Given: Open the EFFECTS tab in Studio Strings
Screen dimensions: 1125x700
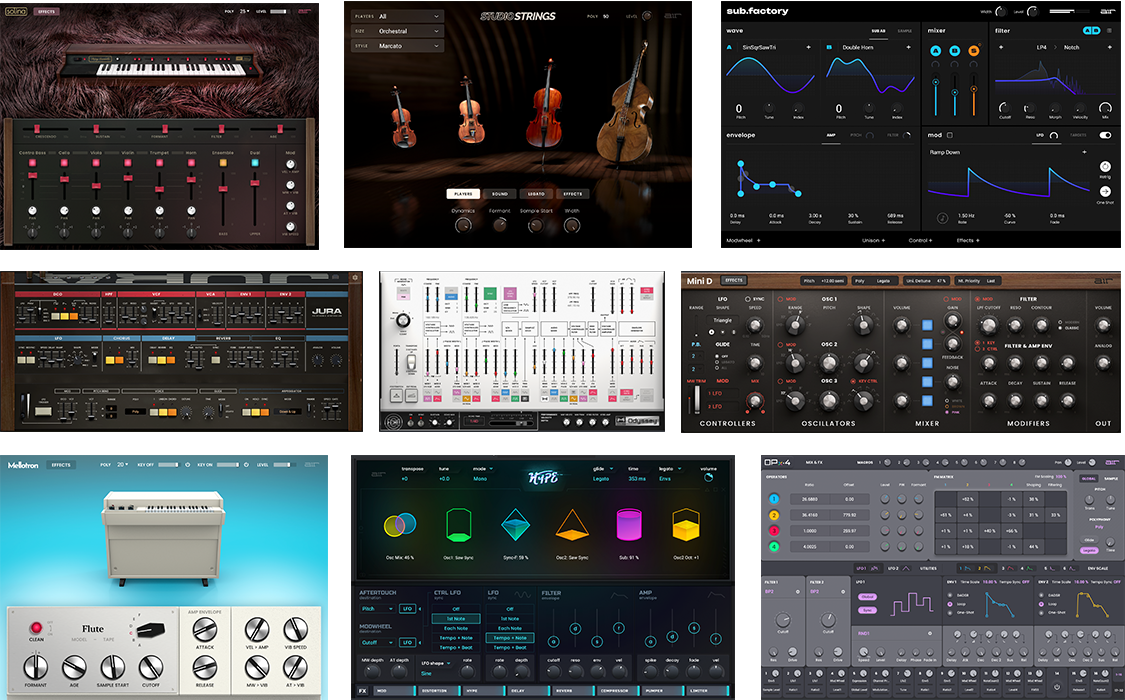Looking at the screenshot, I should coord(573,194).
